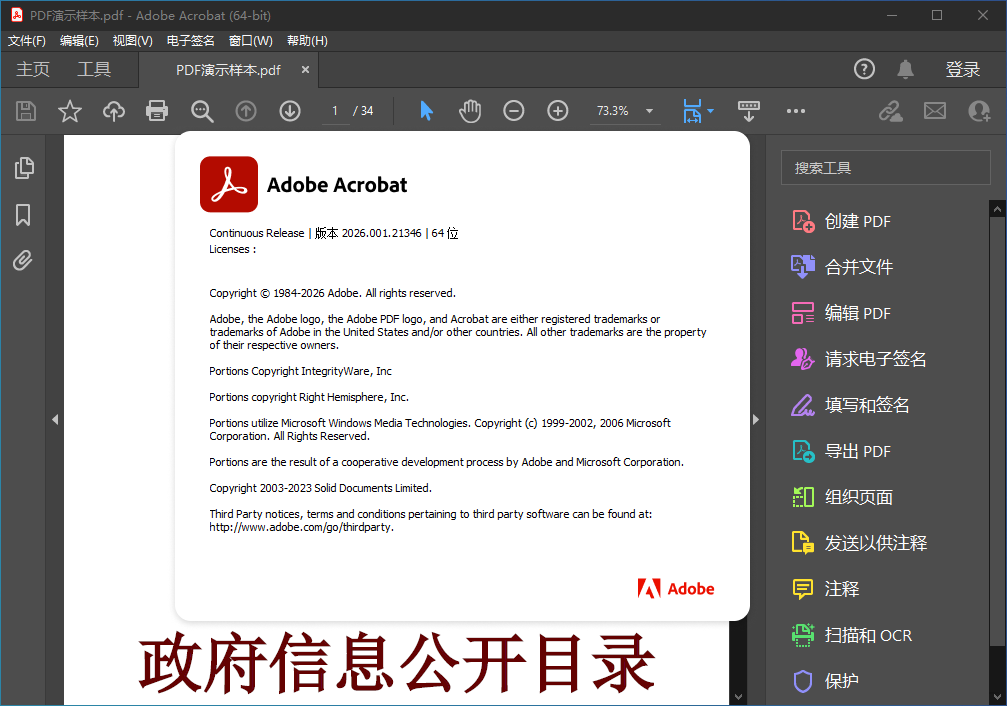Click the tools pane scroll up arrow
This screenshot has width=1007, height=706.
pyautogui.click(x=997, y=209)
